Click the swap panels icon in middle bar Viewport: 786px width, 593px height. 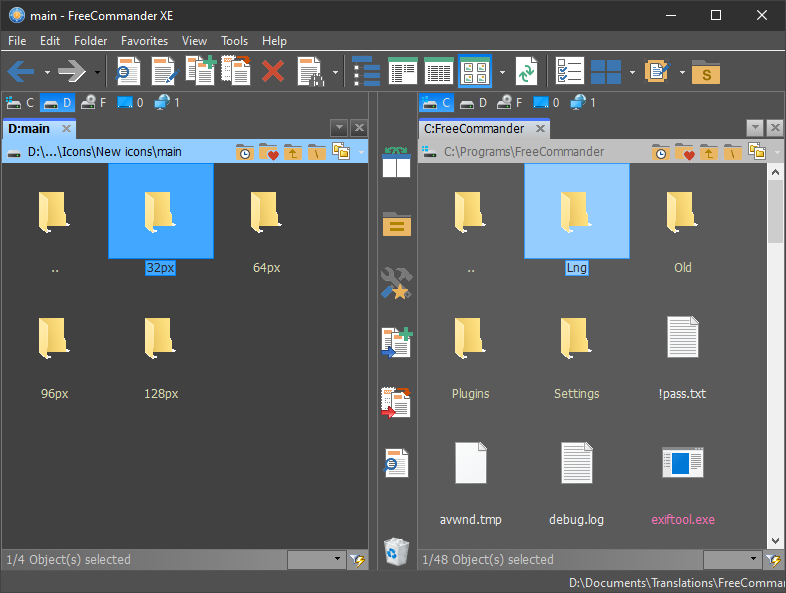(397, 162)
